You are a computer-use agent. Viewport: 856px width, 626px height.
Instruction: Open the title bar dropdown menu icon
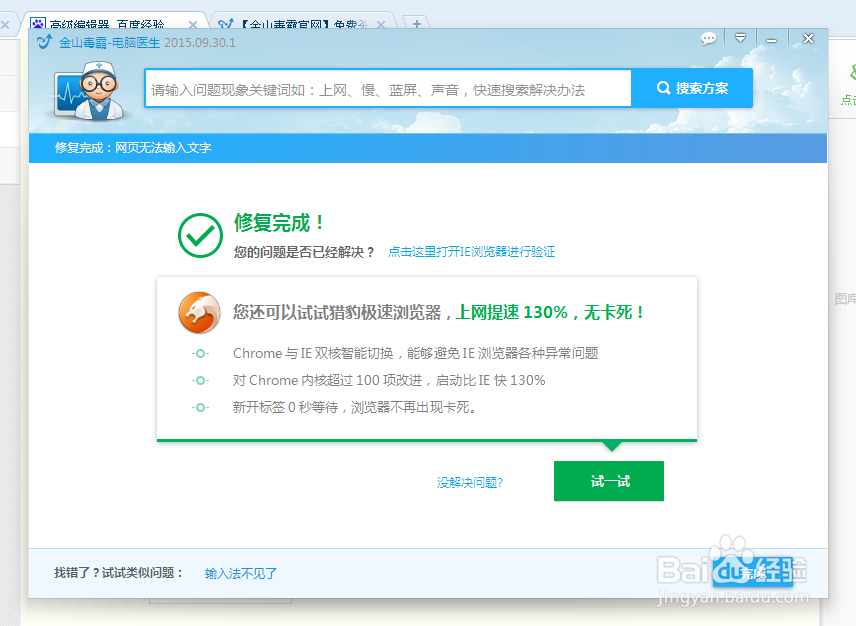coord(740,38)
